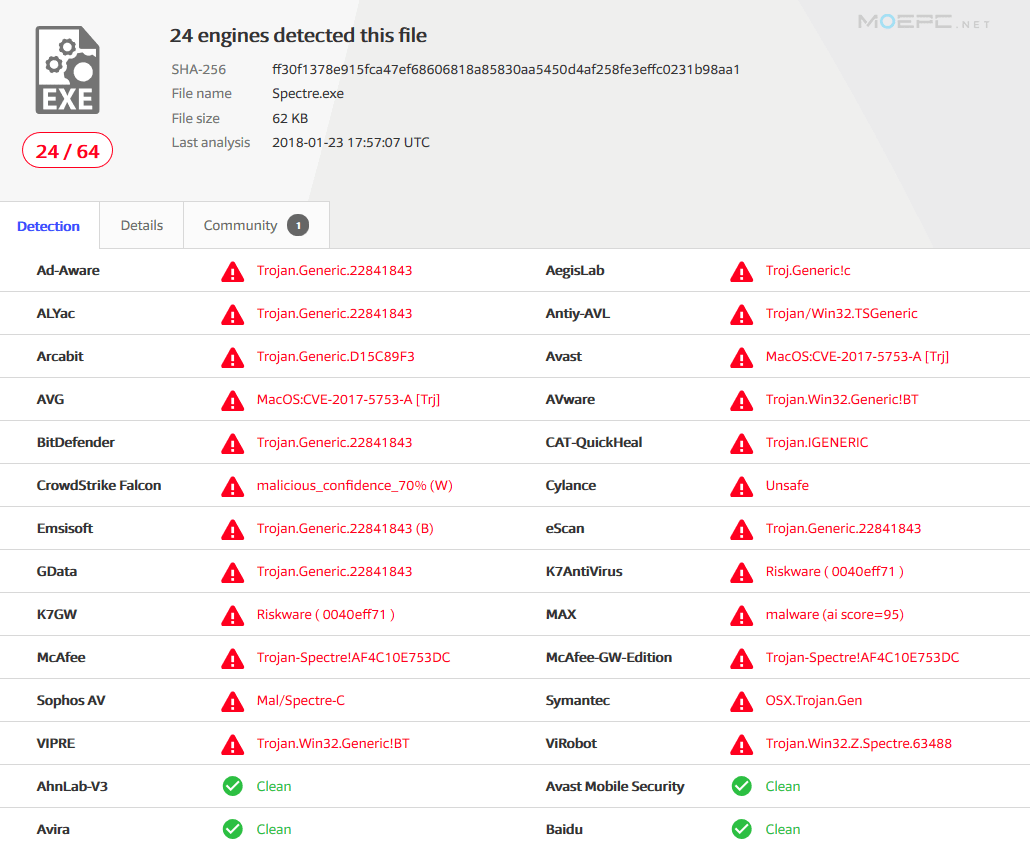Screen dimensions: 1030x847
Task: Click the last analysis timestamp
Action: [x=351, y=143]
